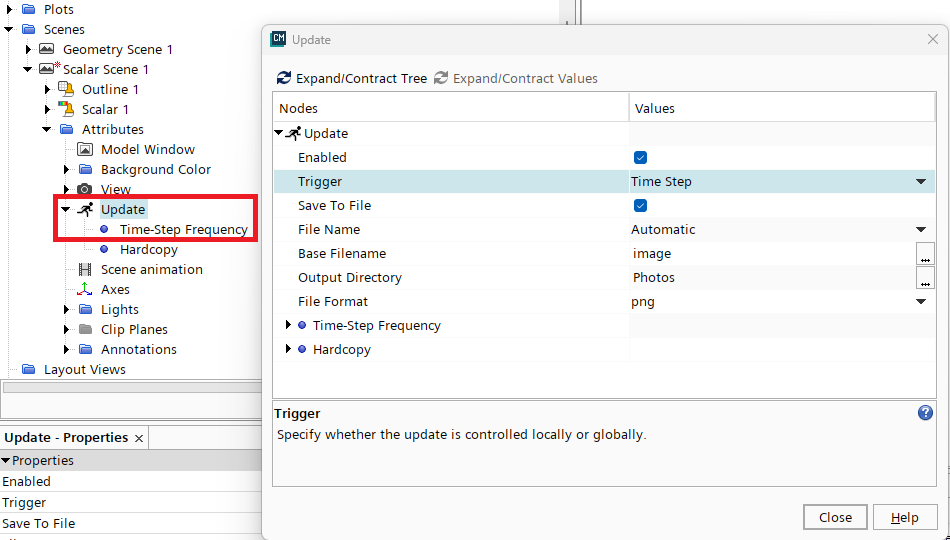Click Expand/Contract Tree icon
Viewport: 950px width, 540px height.
click(x=284, y=78)
